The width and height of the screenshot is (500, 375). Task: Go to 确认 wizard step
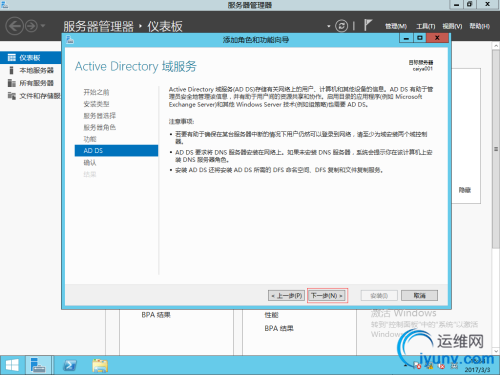[90, 163]
